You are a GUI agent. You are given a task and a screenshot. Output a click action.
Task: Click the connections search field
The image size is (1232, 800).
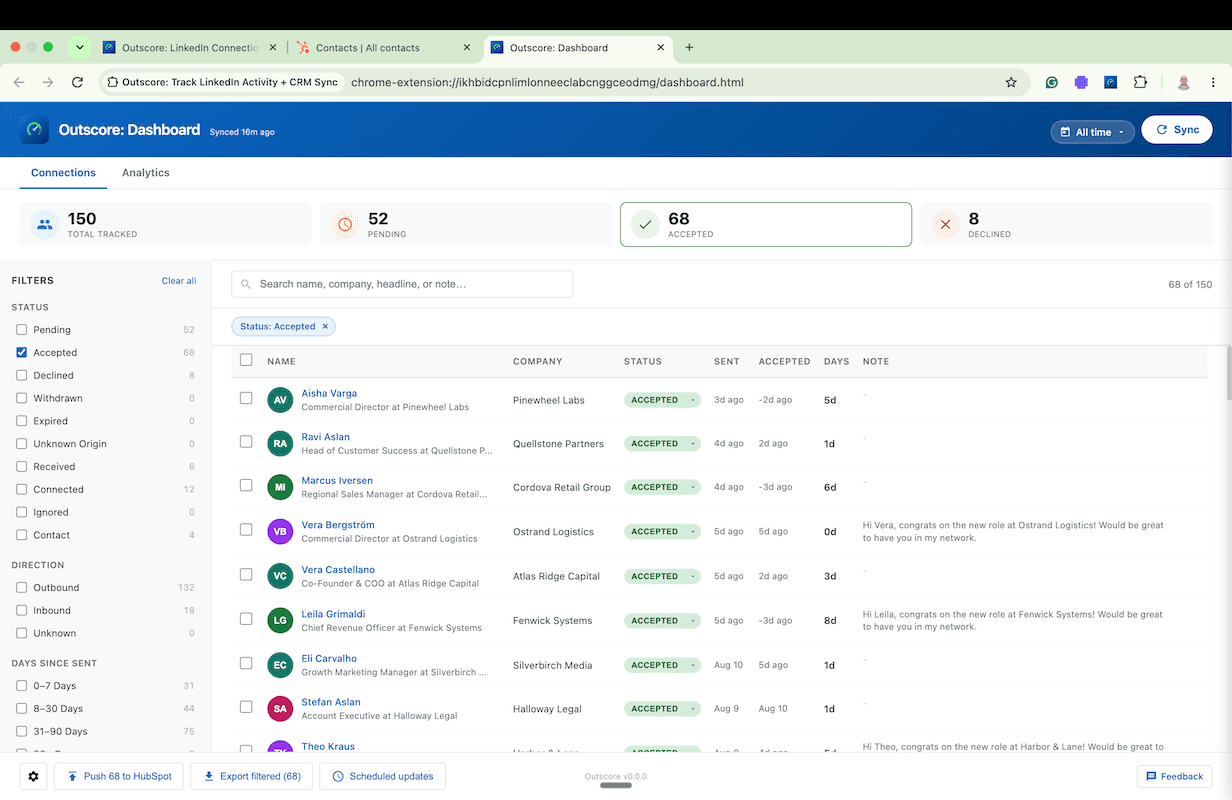click(x=402, y=284)
